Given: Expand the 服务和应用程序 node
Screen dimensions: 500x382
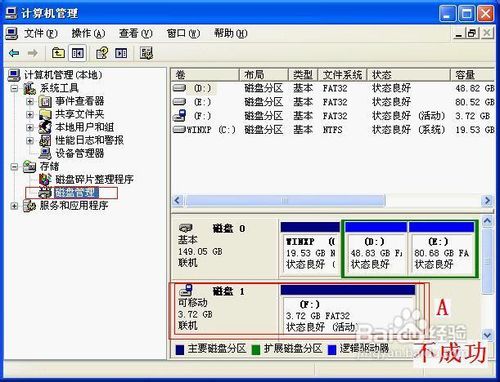Looking at the screenshot, I should click(x=14, y=206).
